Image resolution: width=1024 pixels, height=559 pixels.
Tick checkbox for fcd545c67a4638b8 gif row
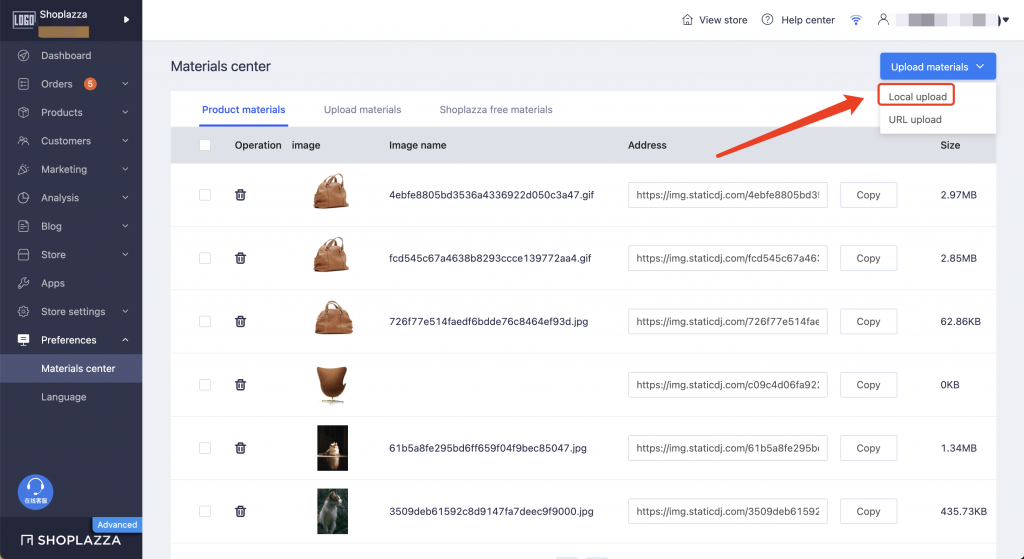(x=205, y=258)
